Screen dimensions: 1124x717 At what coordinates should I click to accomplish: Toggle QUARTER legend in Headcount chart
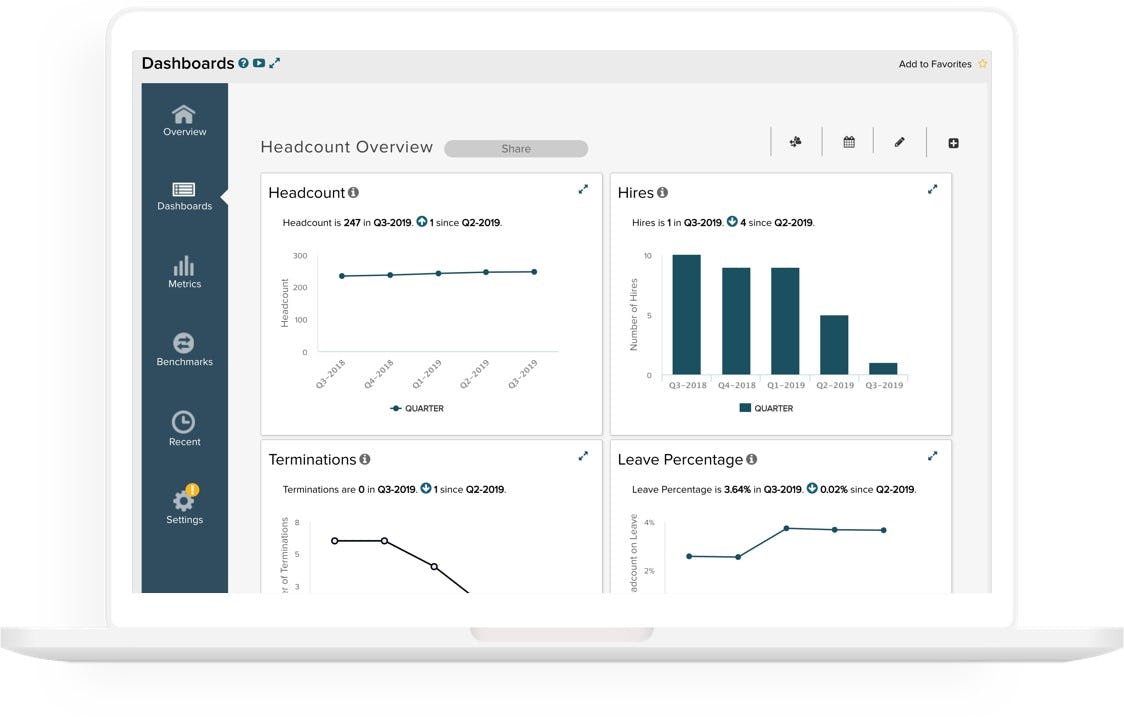coord(416,408)
